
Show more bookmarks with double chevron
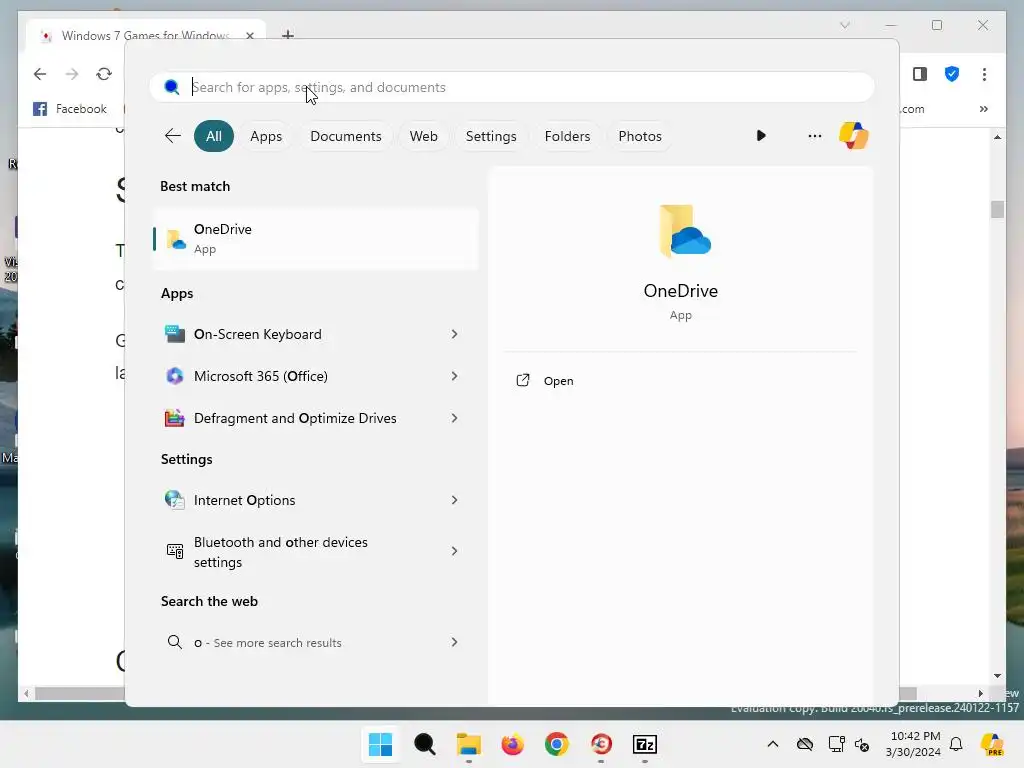tap(984, 108)
